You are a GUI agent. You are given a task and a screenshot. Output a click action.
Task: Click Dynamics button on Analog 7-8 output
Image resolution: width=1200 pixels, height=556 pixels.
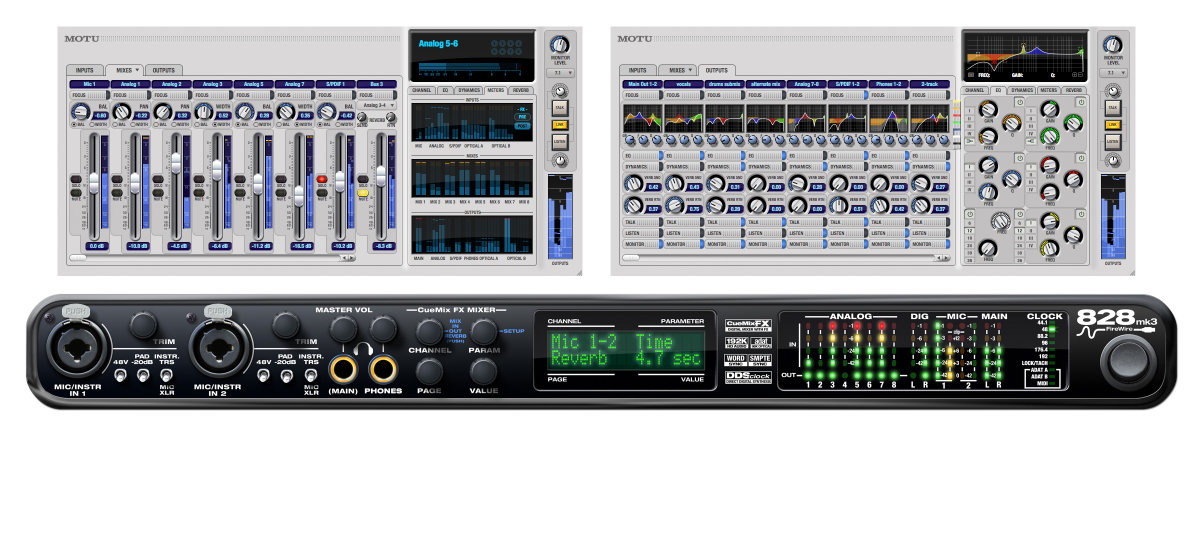(806, 167)
